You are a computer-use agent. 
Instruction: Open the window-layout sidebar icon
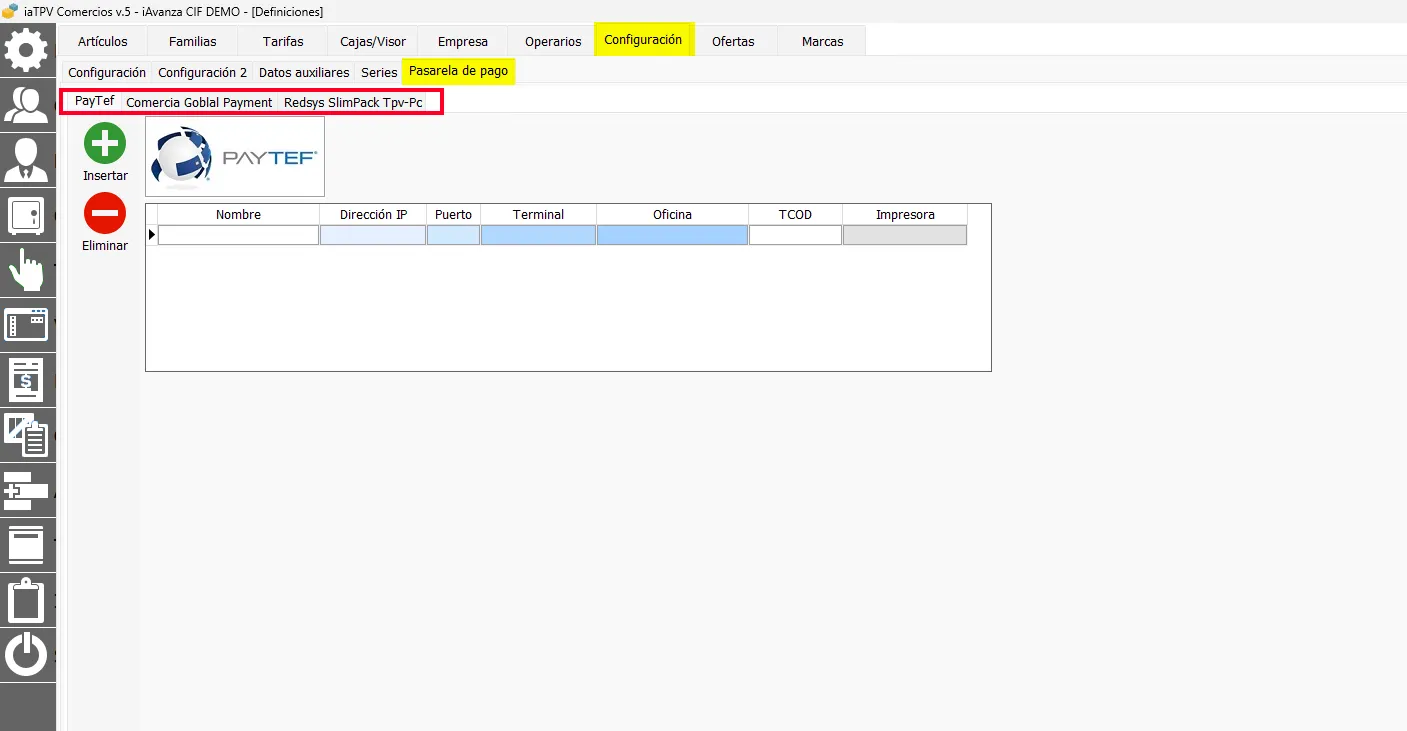pyautogui.click(x=27, y=325)
